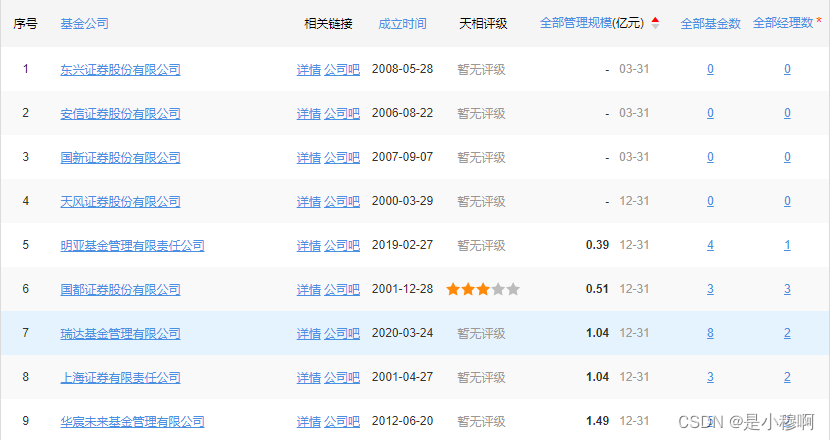Select founding date 2019-02-27
830x440 pixels.
point(402,245)
